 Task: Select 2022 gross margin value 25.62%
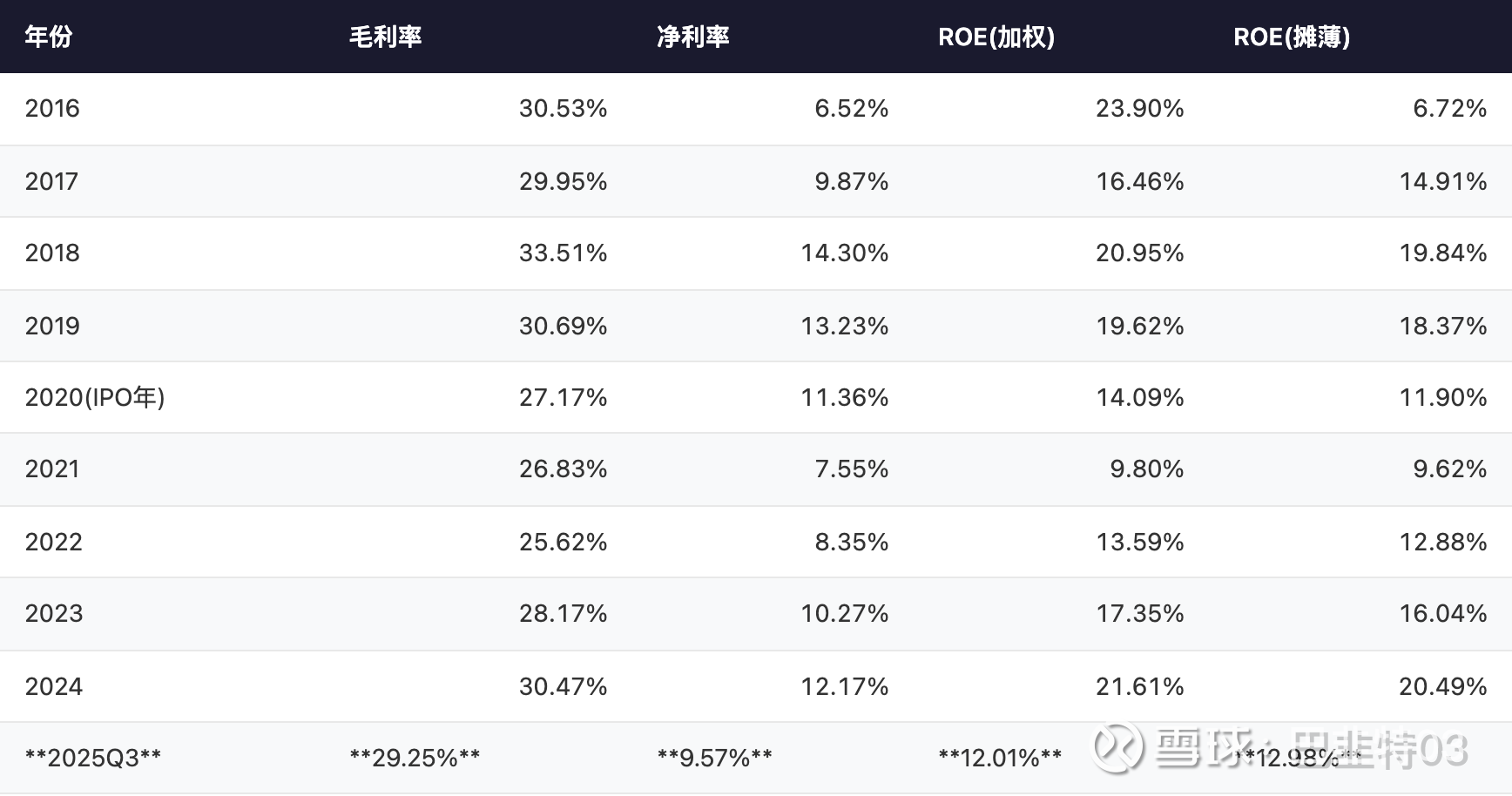point(563,542)
